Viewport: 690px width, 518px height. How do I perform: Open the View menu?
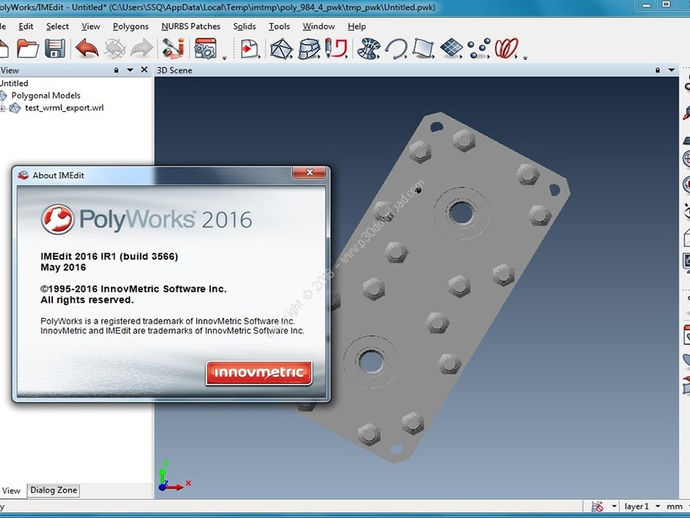tap(91, 26)
